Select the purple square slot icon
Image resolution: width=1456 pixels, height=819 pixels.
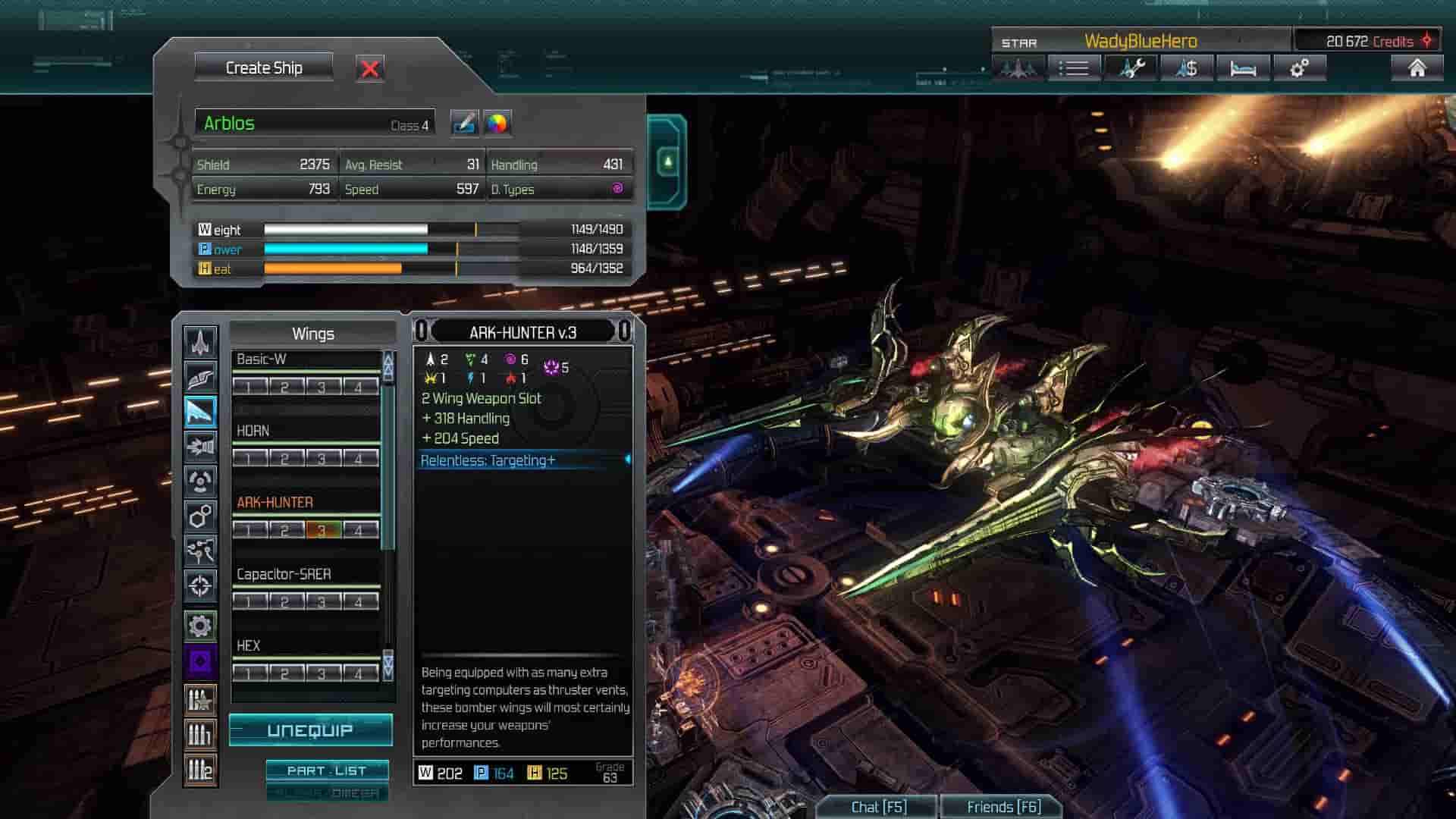click(x=200, y=661)
